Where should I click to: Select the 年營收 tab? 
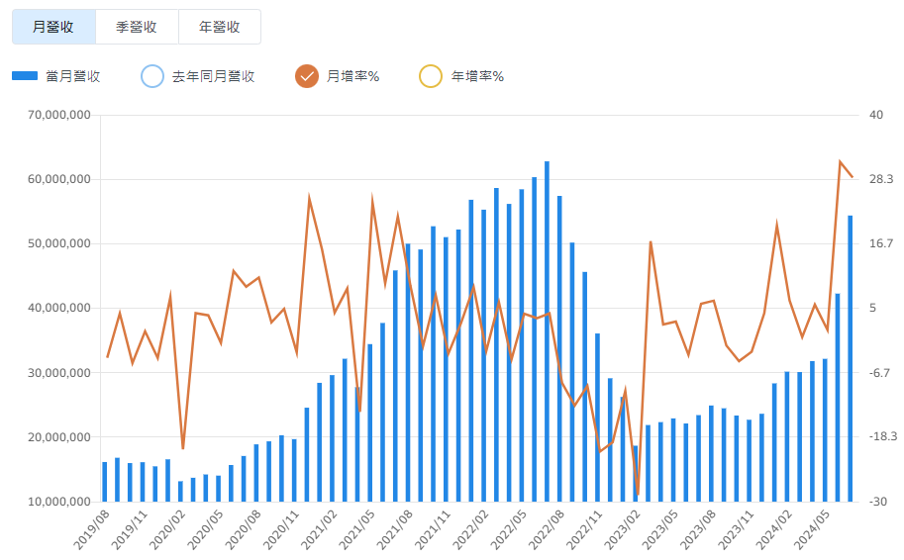point(219,27)
